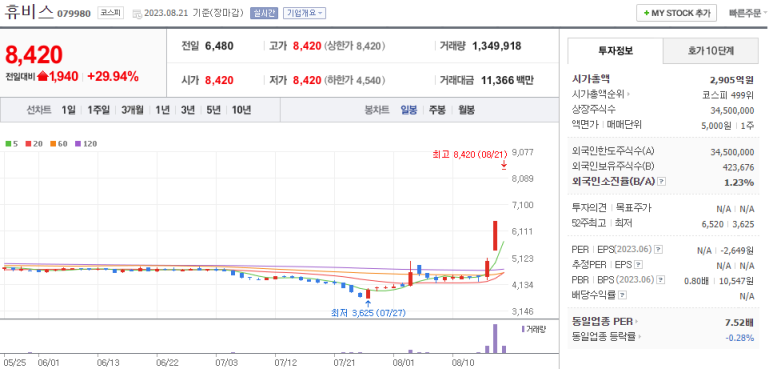Screen dimensions: 773x369
Task: Open the 기업개요 dropdown
Action: click(x=304, y=13)
